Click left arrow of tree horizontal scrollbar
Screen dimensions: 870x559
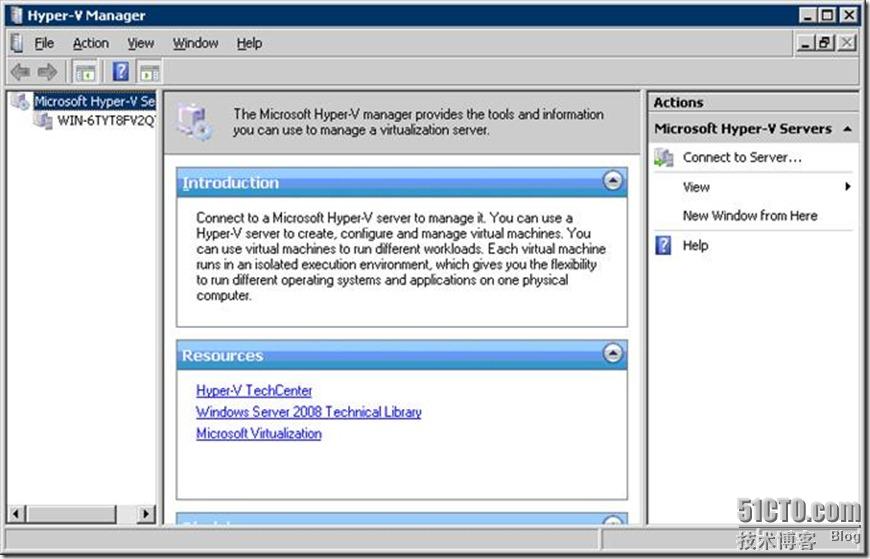(x=16, y=513)
